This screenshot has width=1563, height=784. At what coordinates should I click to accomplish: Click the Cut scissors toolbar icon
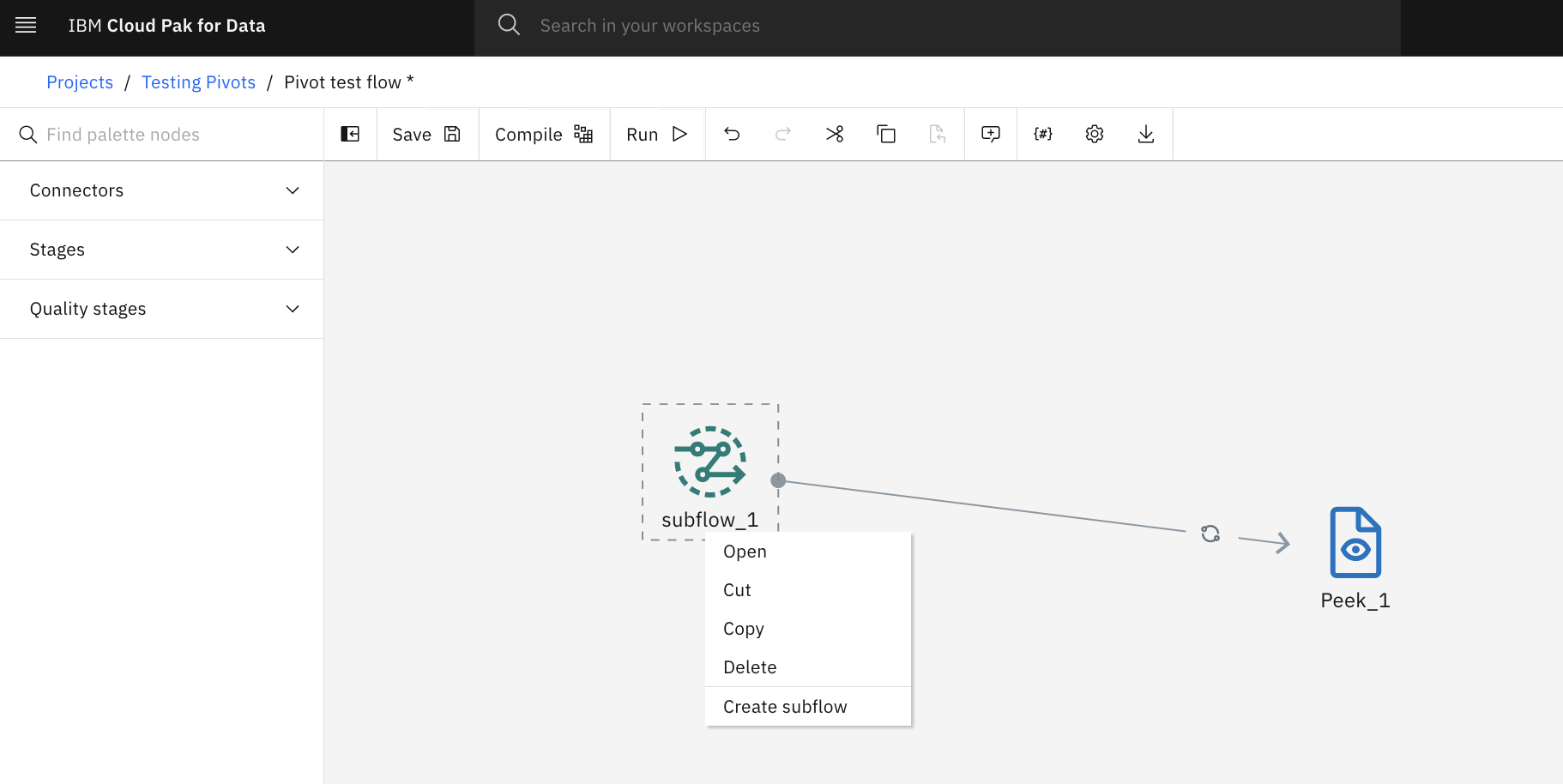pyautogui.click(x=835, y=134)
